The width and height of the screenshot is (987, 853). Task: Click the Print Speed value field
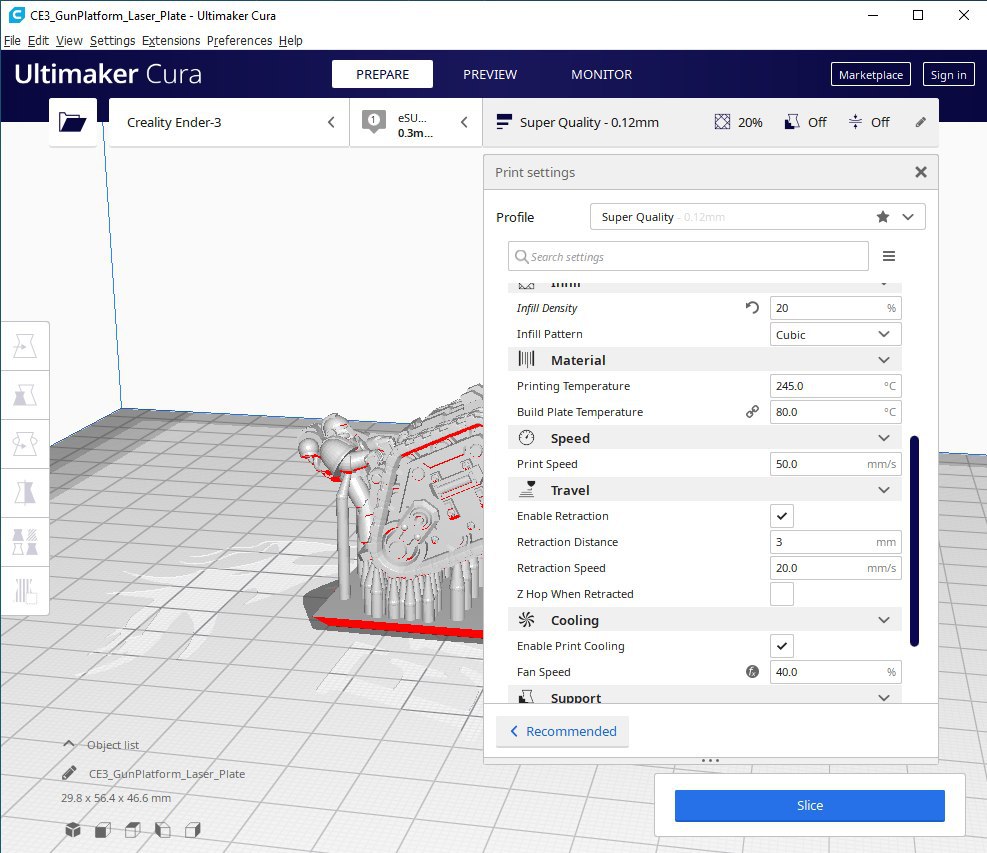[835, 464]
